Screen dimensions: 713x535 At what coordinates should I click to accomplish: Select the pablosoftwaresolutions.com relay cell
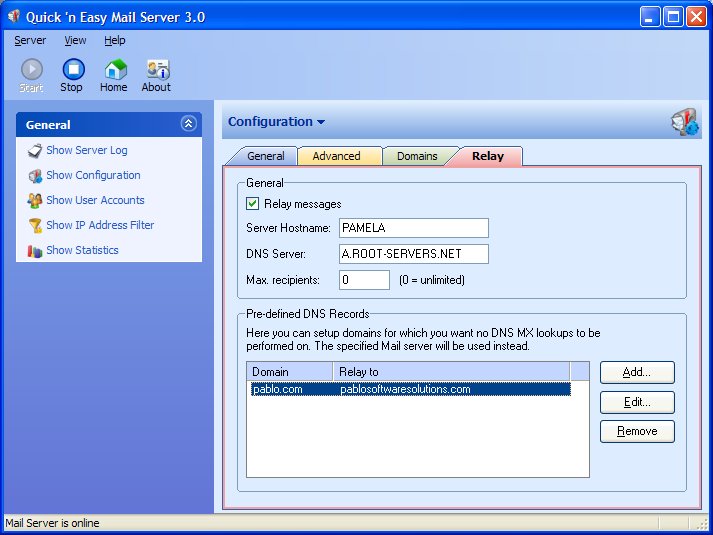point(405,390)
